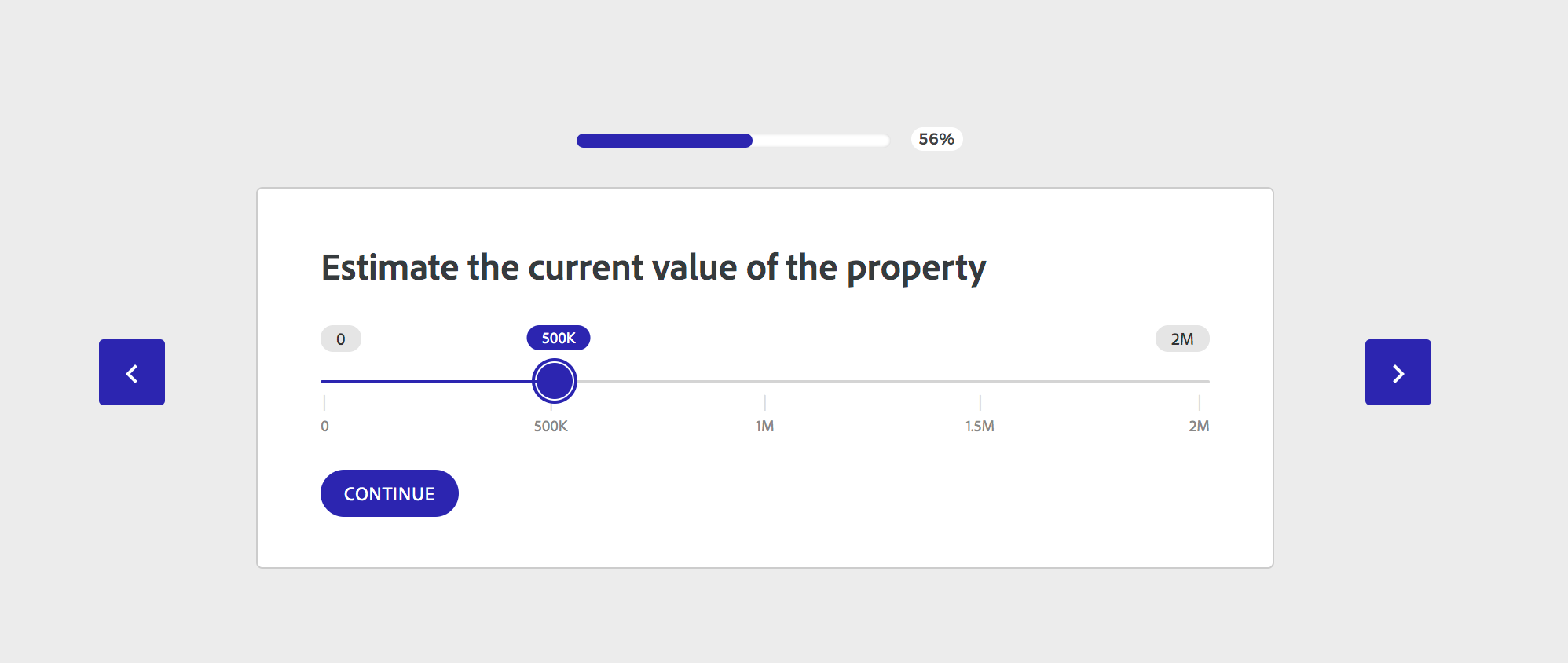Click the 1M tick on the slider
Screen dimensions: 1568x663
point(765,402)
